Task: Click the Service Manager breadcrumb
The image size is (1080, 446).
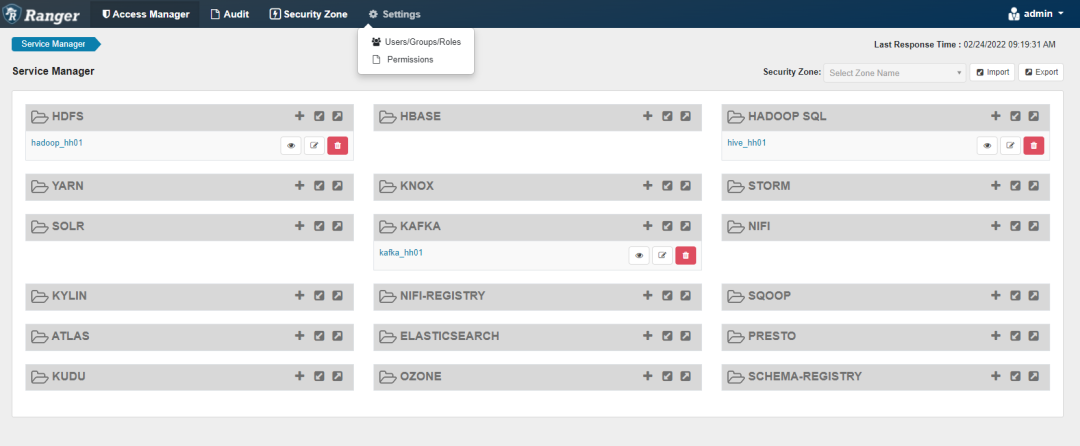Action: 56,44
